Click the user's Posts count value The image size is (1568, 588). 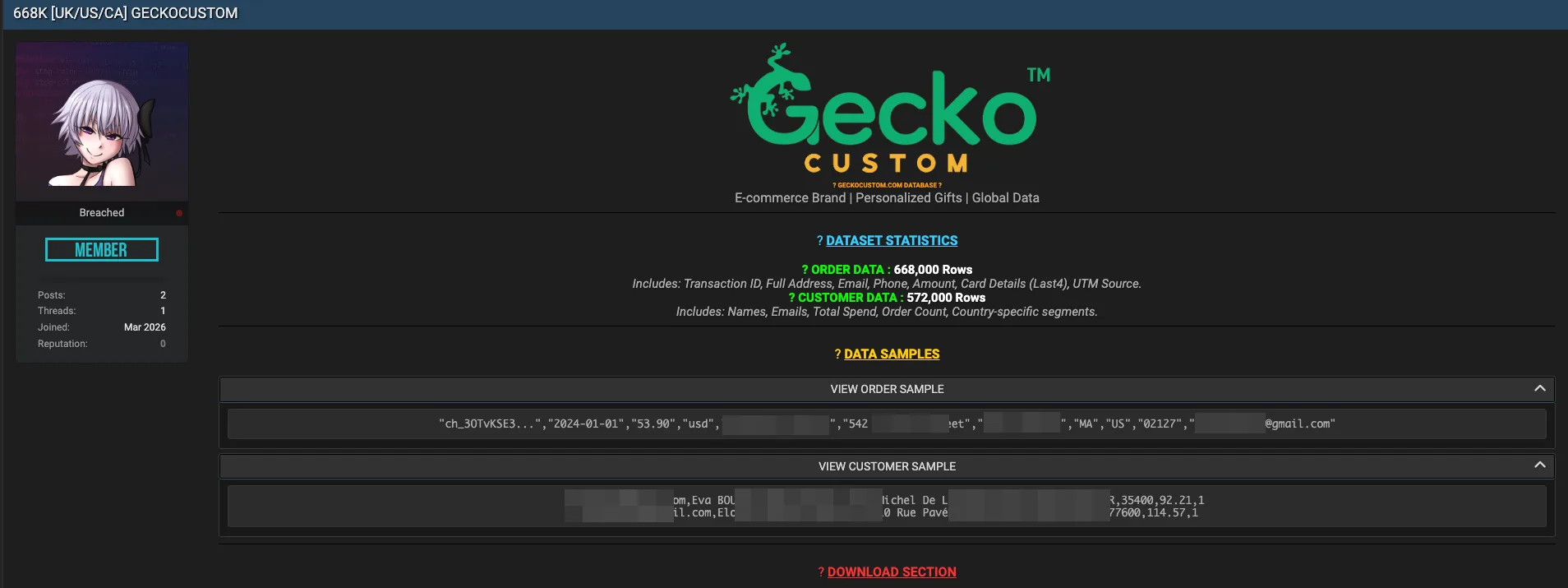click(163, 295)
